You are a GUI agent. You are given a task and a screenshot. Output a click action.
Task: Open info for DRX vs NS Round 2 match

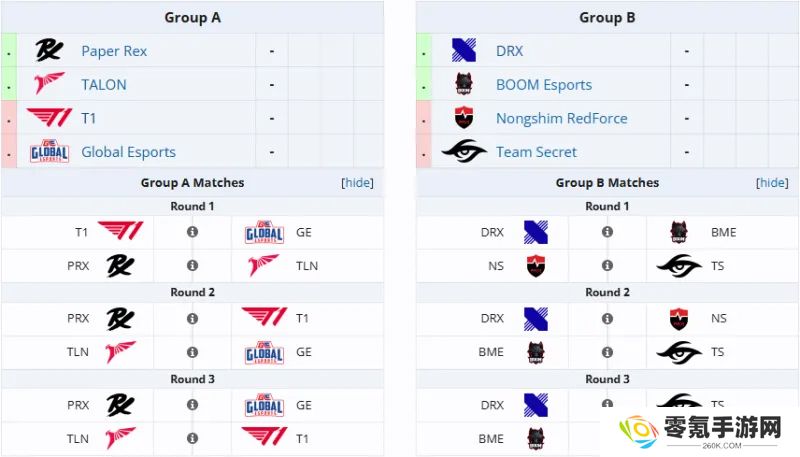tap(607, 319)
